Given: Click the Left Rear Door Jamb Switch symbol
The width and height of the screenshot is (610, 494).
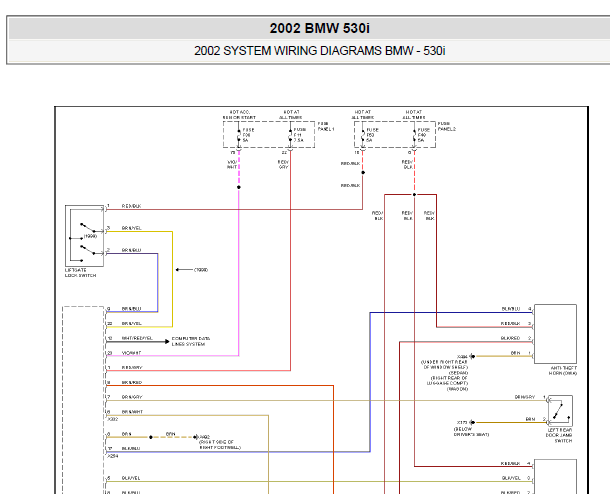Looking at the screenshot, I should pyautogui.click(x=560, y=411).
